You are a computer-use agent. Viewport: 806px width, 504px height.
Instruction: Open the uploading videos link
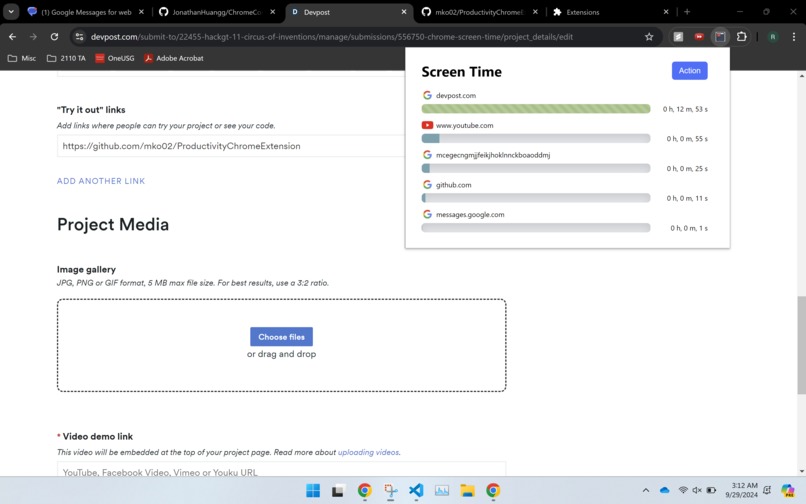368,453
